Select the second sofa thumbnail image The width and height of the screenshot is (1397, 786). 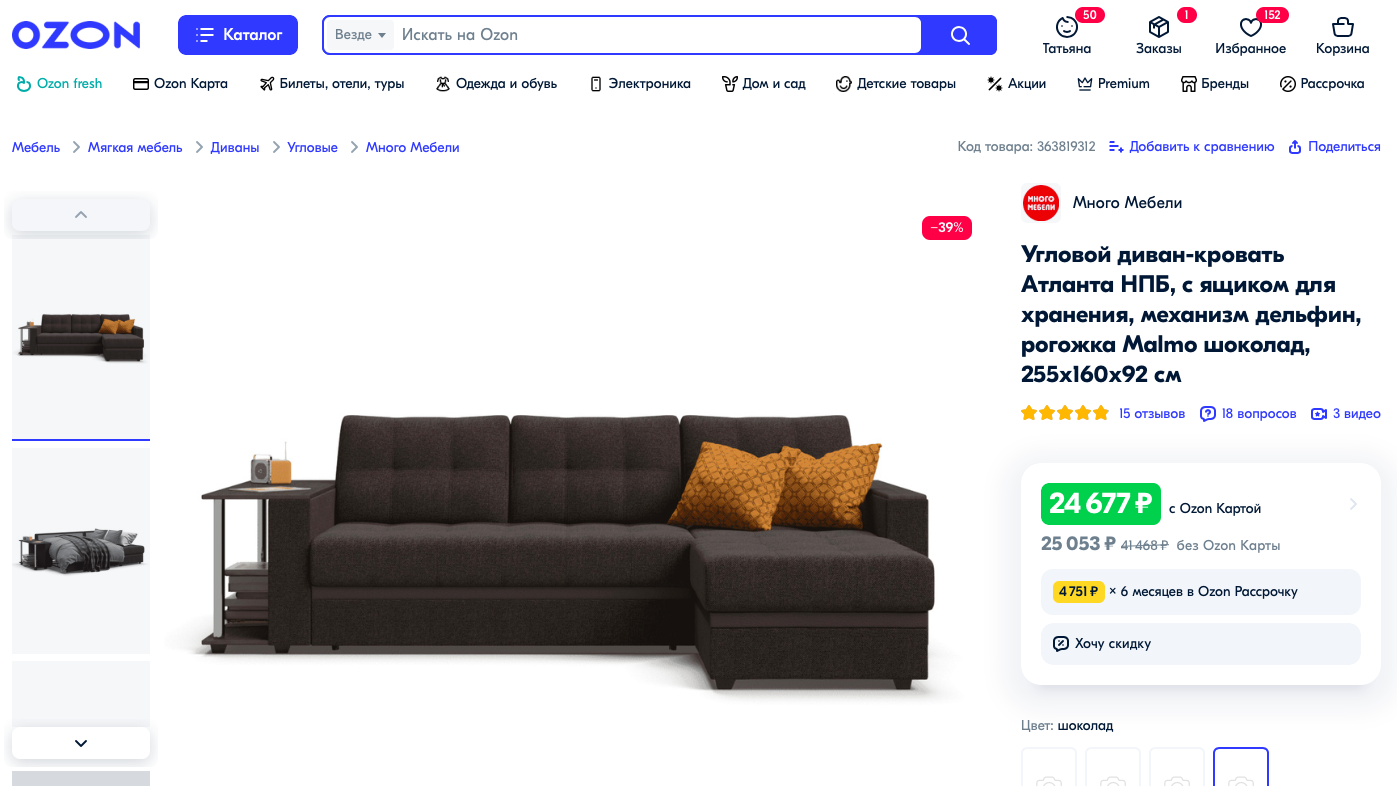coord(81,549)
